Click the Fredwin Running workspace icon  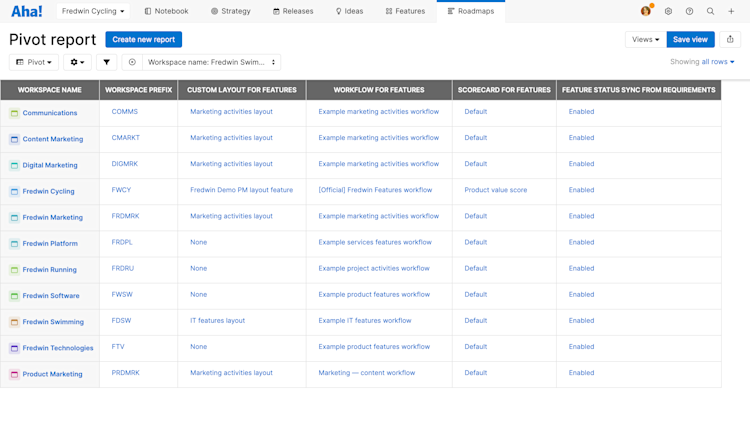(14, 270)
